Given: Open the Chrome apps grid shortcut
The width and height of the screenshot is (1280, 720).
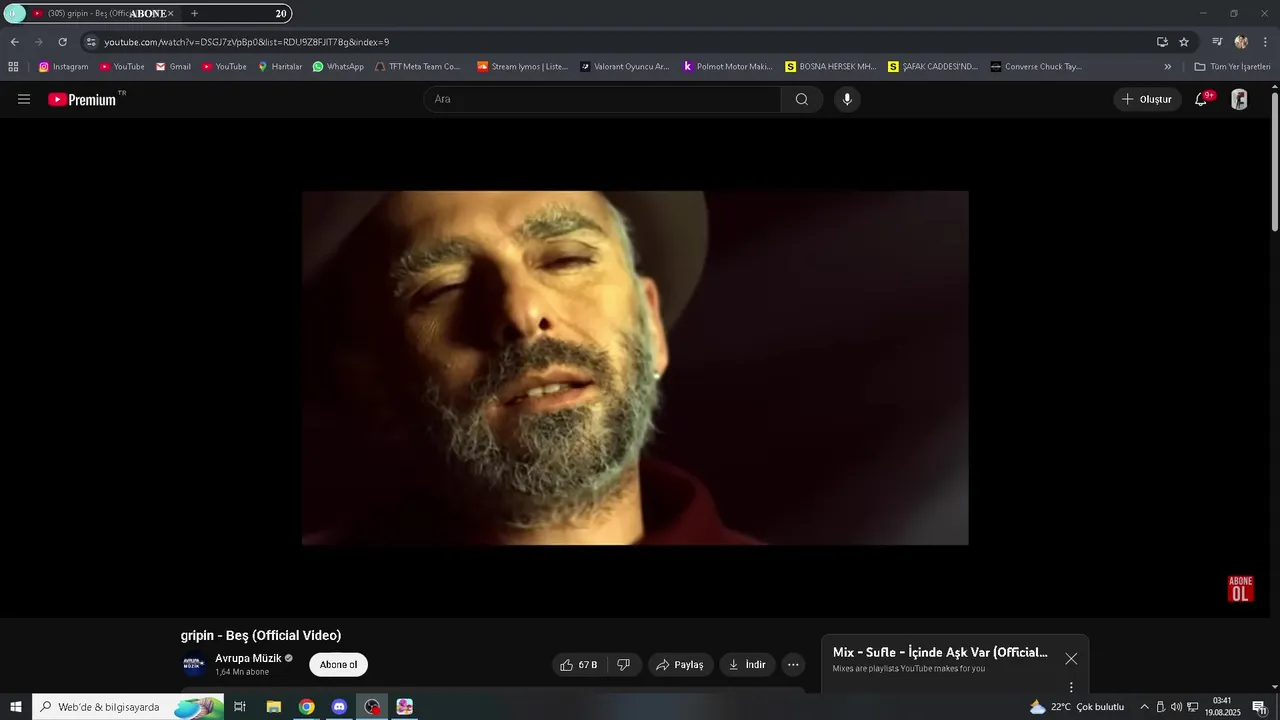Looking at the screenshot, I should click(x=13, y=67).
